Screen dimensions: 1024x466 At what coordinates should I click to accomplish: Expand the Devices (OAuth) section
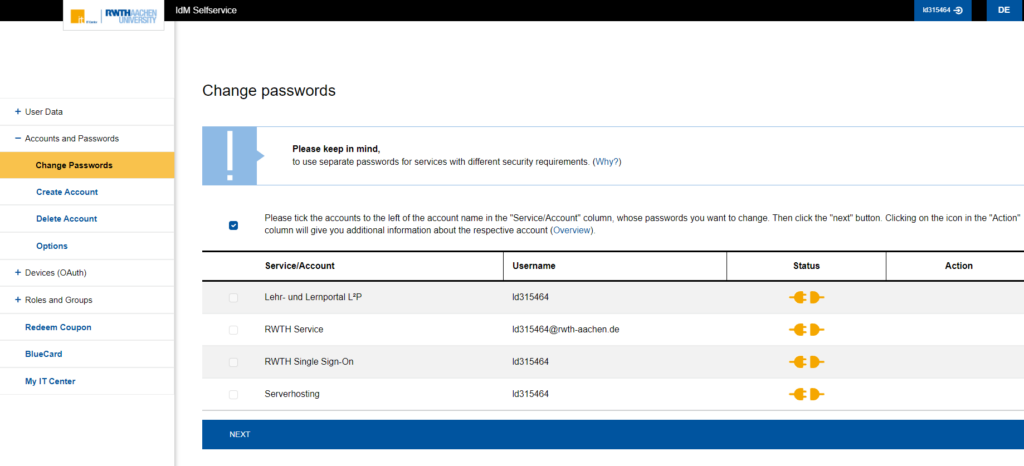point(18,273)
